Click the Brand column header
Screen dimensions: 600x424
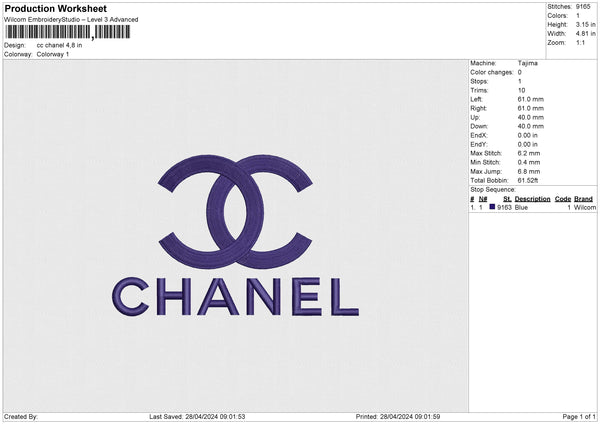pyautogui.click(x=584, y=199)
